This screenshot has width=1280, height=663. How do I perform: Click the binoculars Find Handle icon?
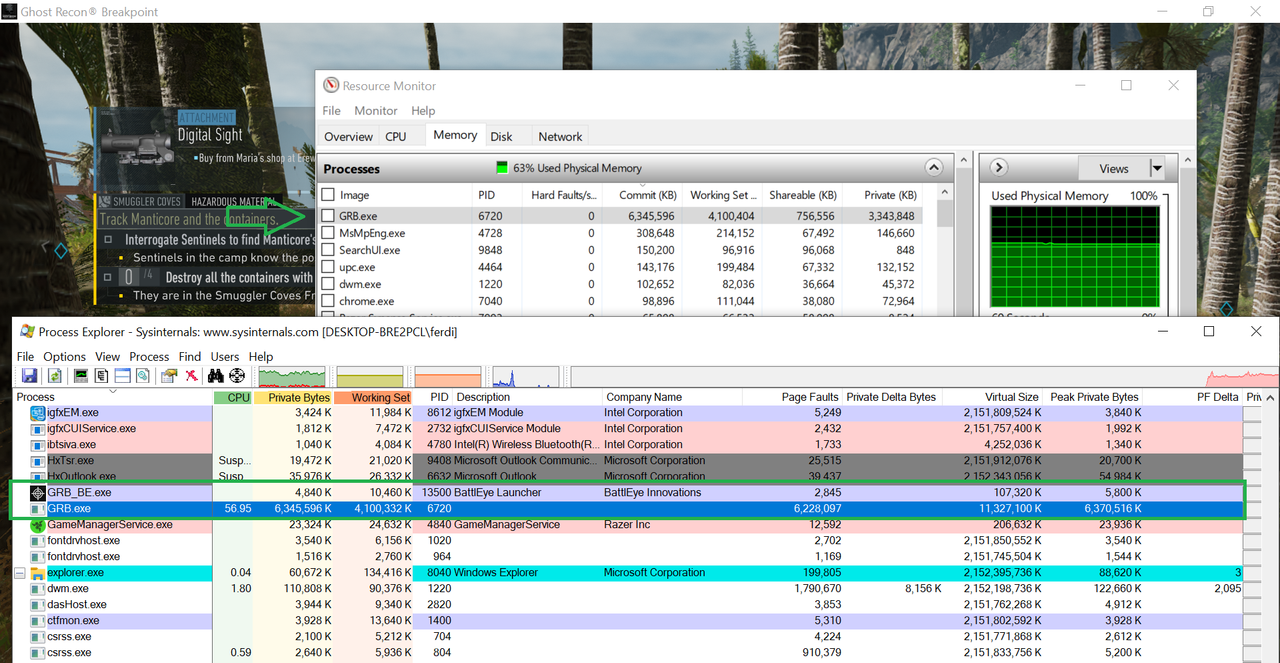tap(215, 375)
